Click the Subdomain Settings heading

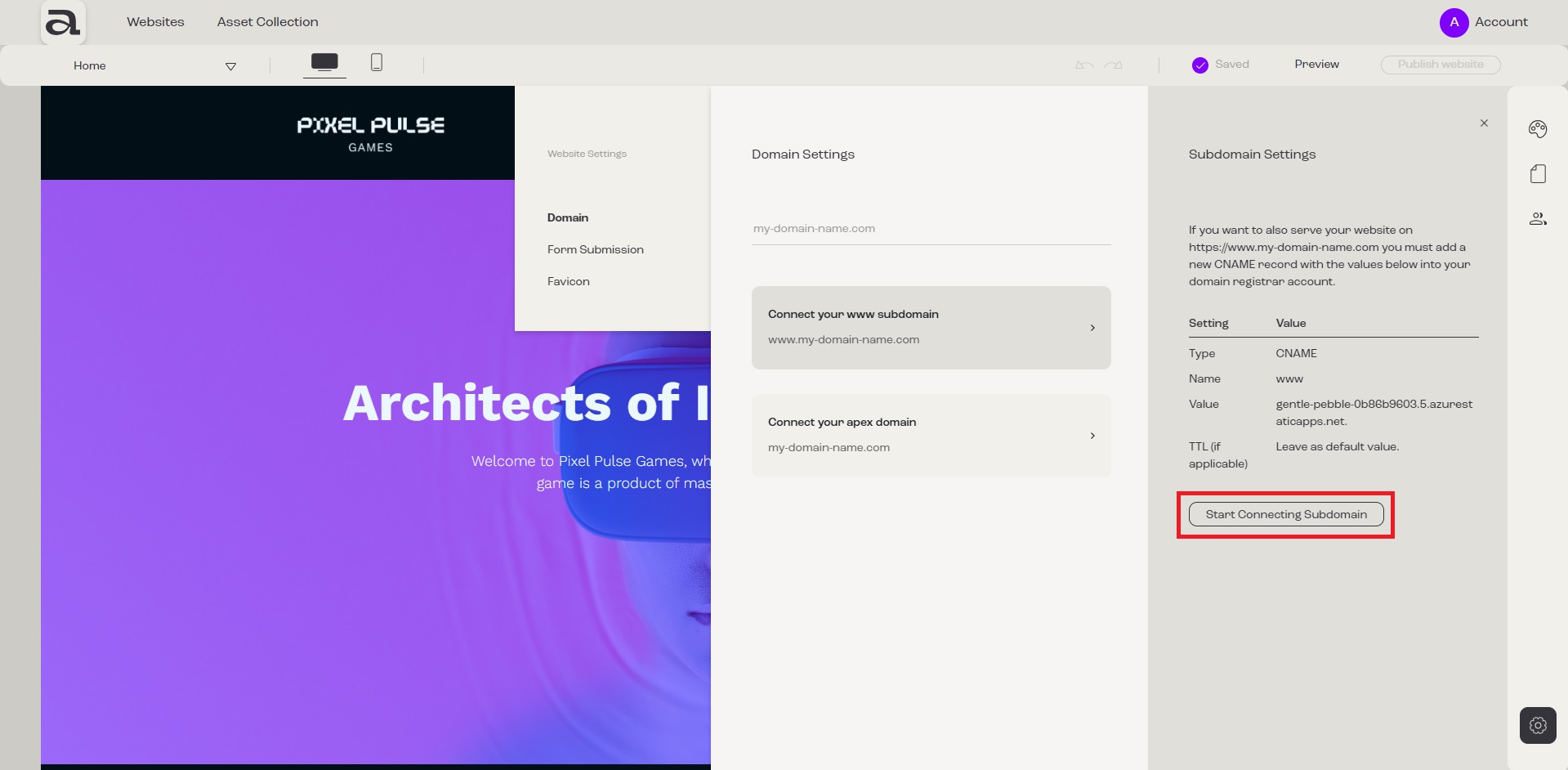[x=1252, y=154]
